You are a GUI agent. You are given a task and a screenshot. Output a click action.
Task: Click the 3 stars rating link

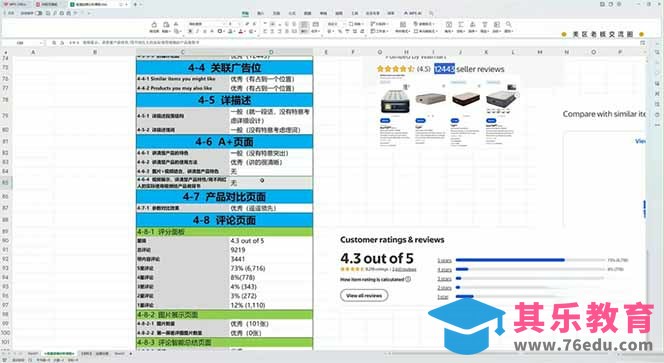coord(444,279)
